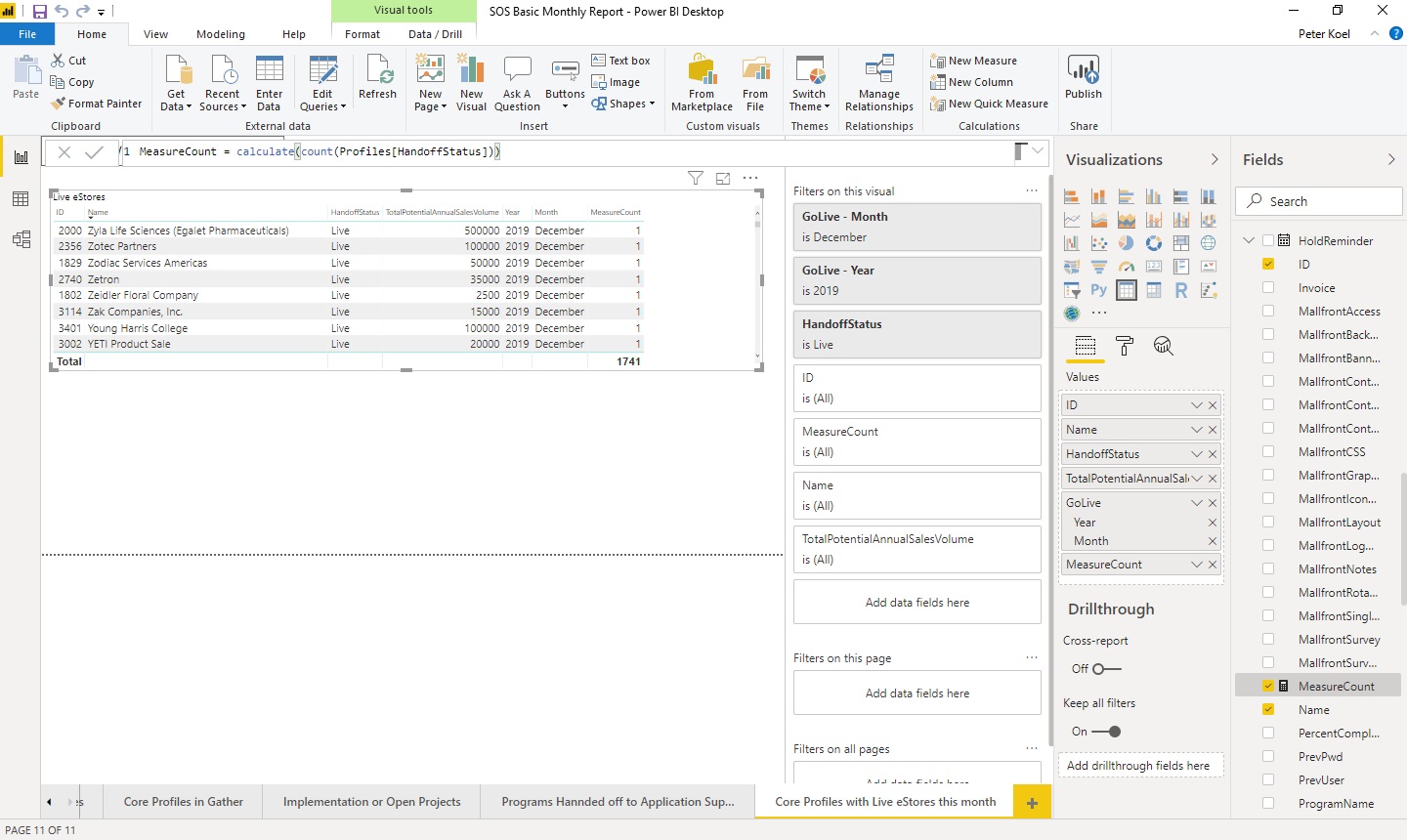Select the Scatter chart visualization
Screen dimensions: 1407x840
pyautogui.click(x=1099, y=243)
